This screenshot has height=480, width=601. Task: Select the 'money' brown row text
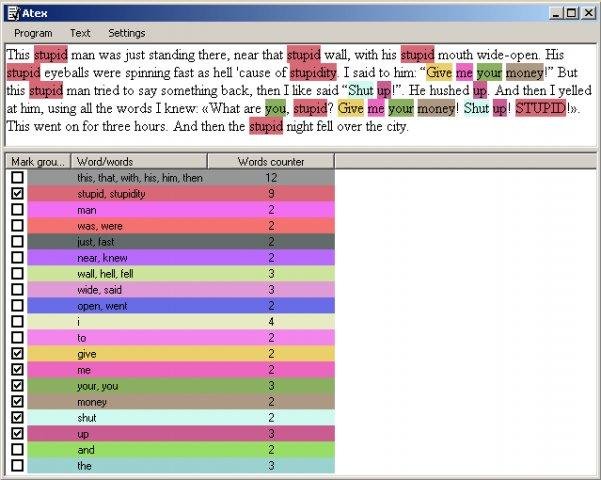point(92,402)
